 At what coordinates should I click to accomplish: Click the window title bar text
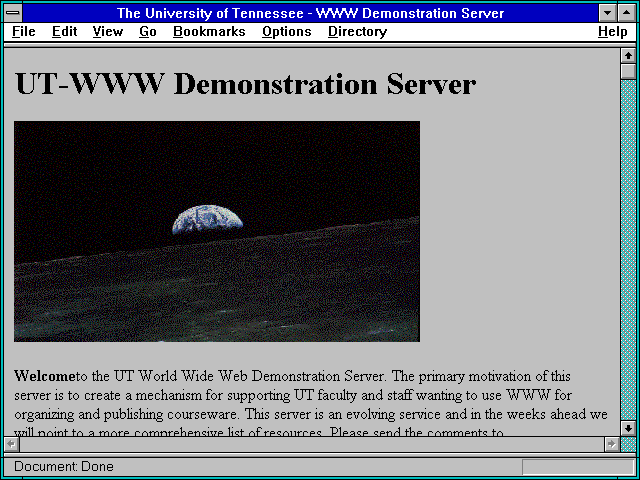(x=310, y=13)
